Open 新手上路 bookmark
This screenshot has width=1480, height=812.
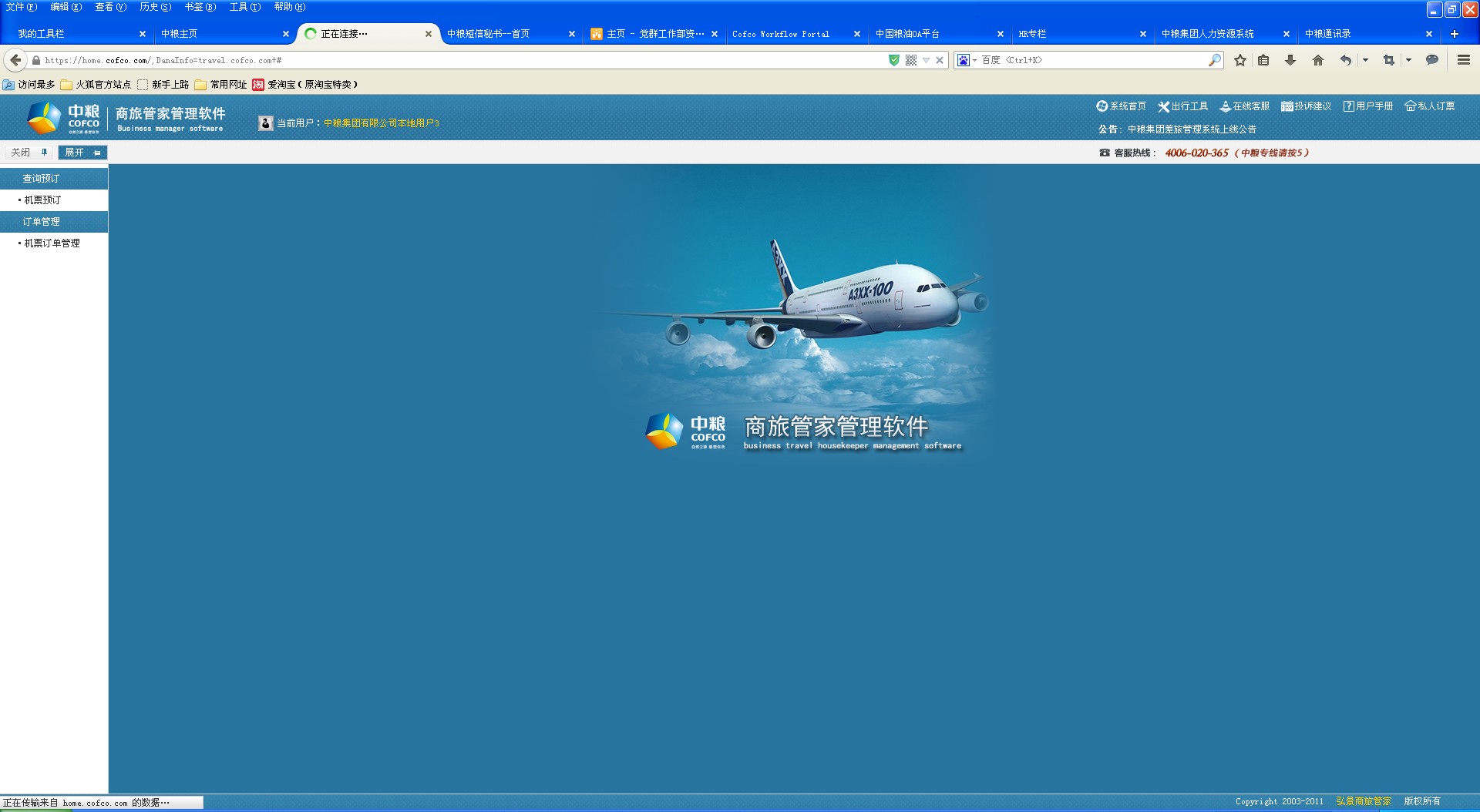[163, 85]
